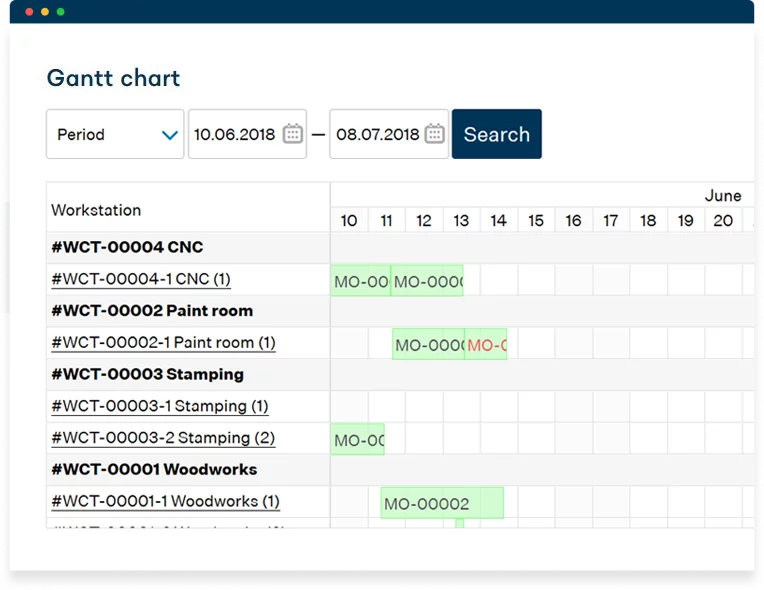The height and width of the screenshot is (590, 764).
Task: Select second MO-0000 bar in CNC (1) row
Action: click(427, 280)
